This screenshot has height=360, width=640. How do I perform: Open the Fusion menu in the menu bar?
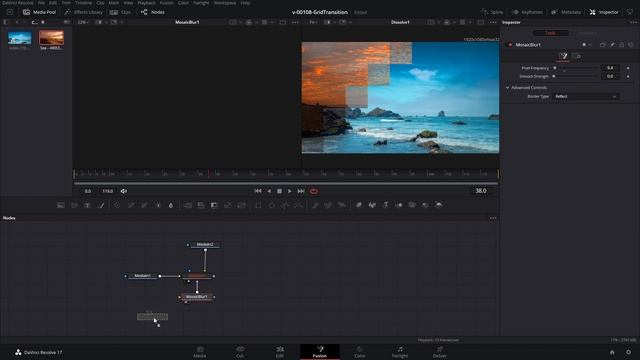166,3
